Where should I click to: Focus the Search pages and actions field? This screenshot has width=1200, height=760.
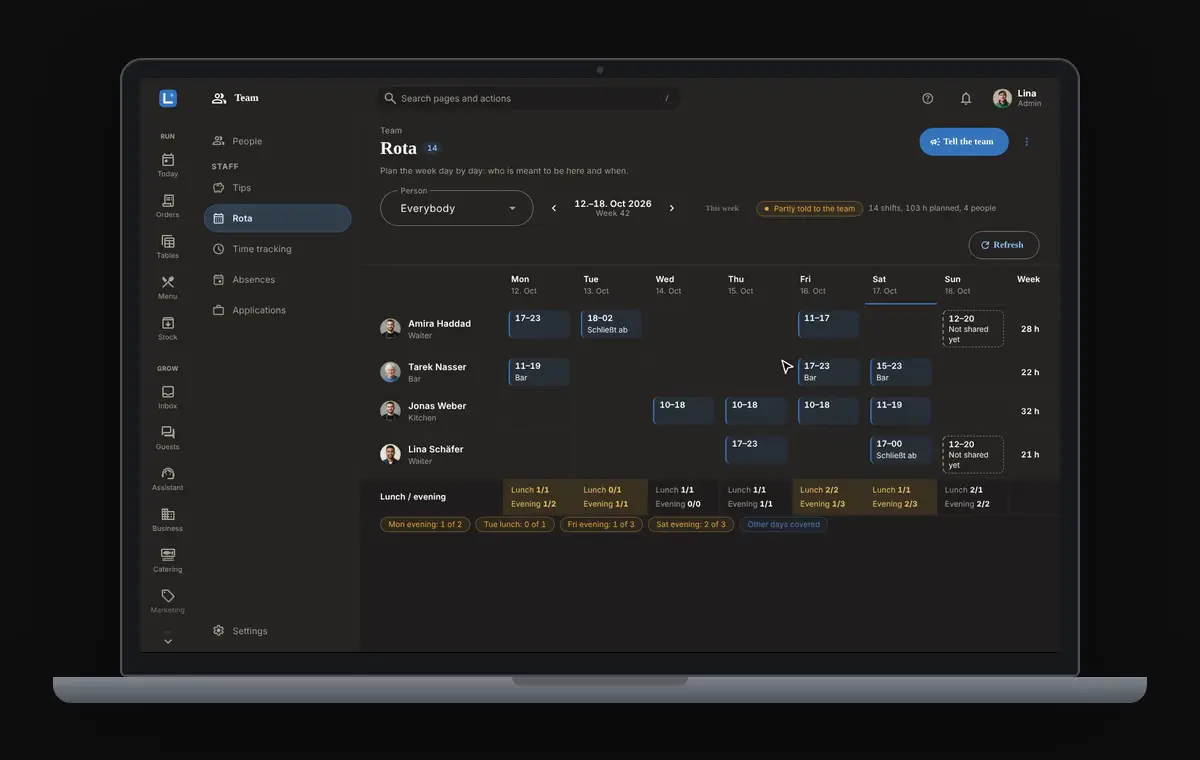530,98
